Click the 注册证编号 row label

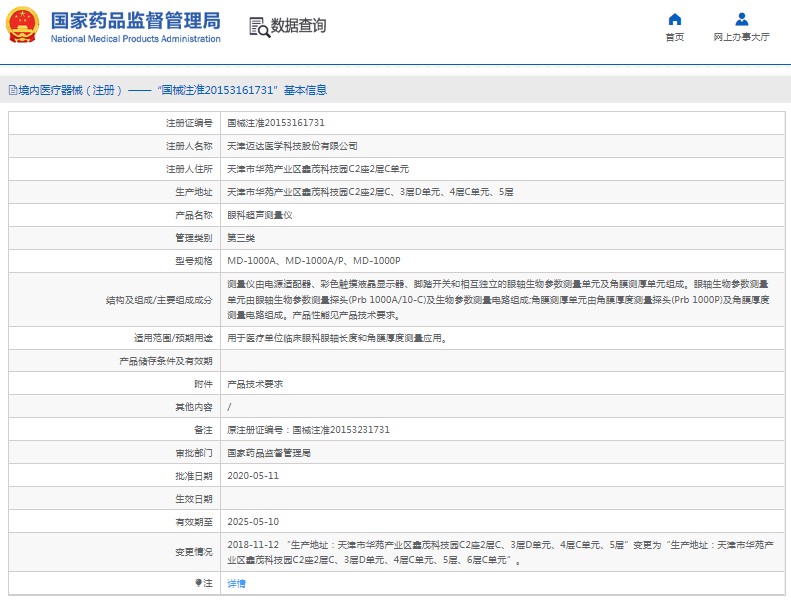pos(189,123)
